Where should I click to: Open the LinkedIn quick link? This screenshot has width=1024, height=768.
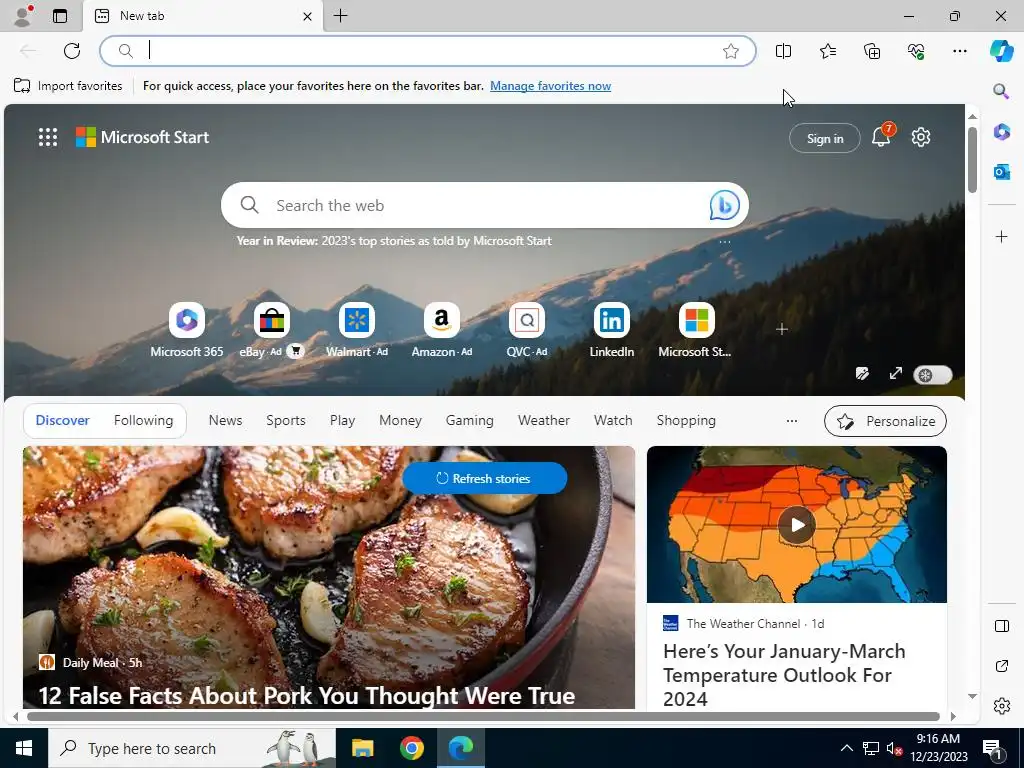pyautogui.click(x=611, y=330)
